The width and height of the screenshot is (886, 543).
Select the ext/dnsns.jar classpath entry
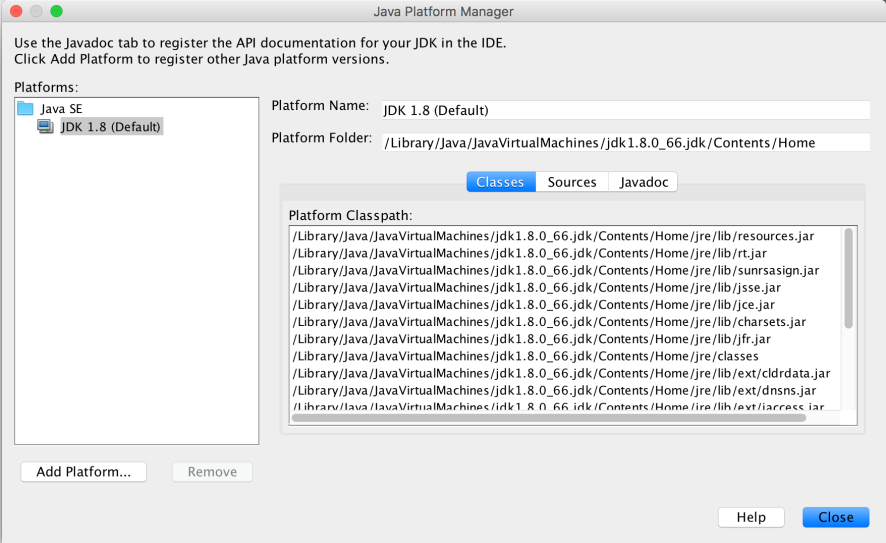pos(553,390)
